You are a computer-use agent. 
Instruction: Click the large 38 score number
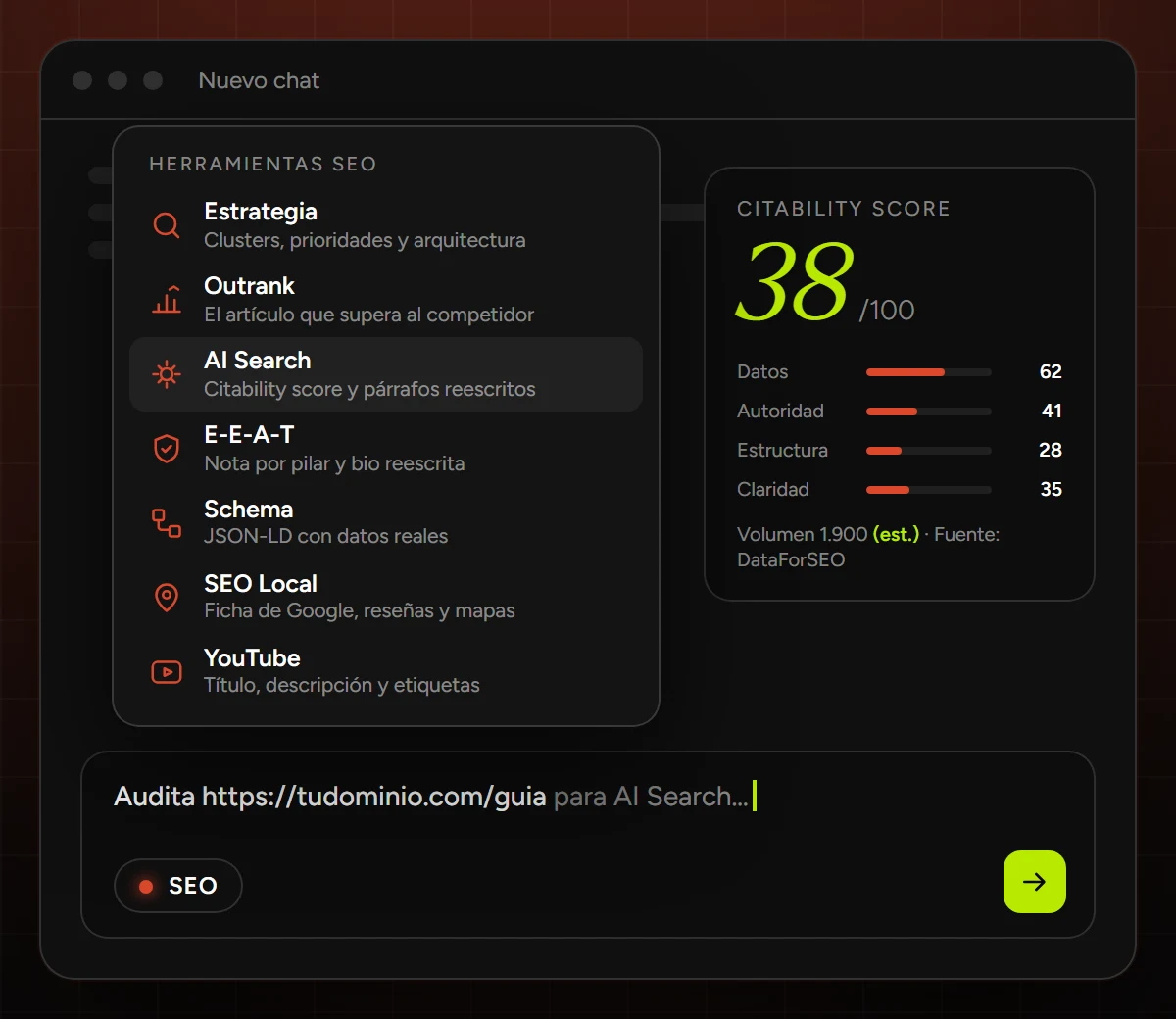[x=794, y=283]
